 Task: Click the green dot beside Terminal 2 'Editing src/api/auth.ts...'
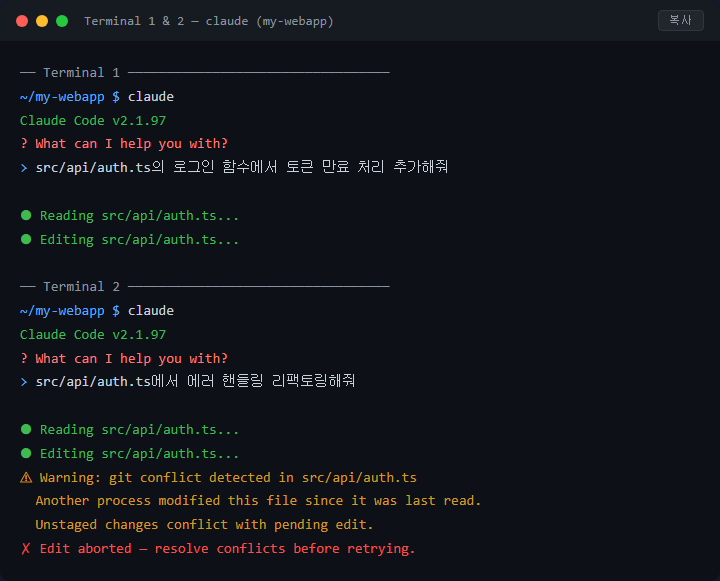[x=26, y=453]
